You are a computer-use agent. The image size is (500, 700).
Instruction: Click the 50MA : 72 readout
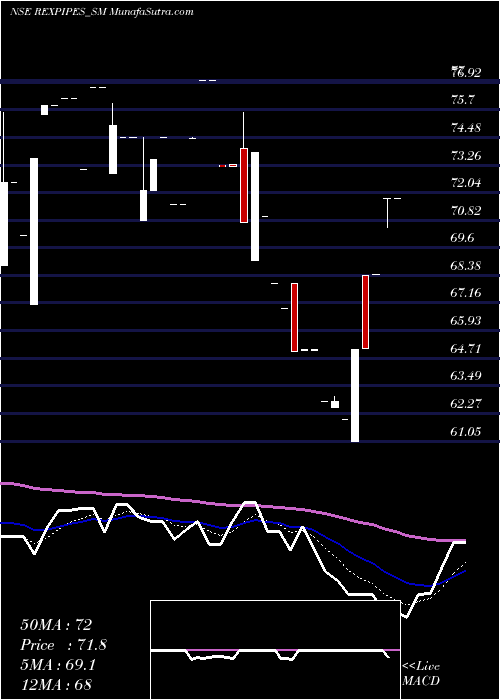point(56,625)
